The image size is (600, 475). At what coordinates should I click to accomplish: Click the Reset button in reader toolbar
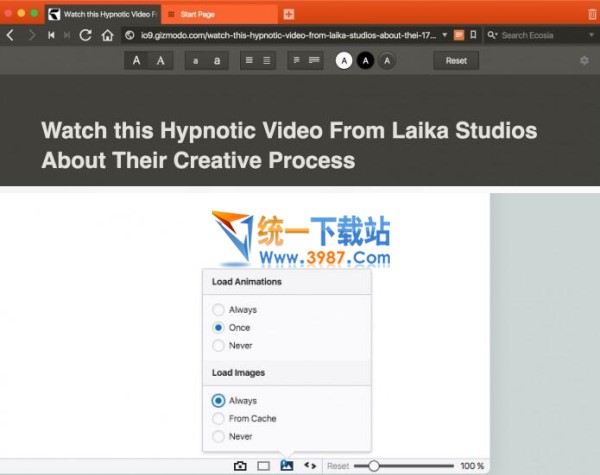coord(456,61)
